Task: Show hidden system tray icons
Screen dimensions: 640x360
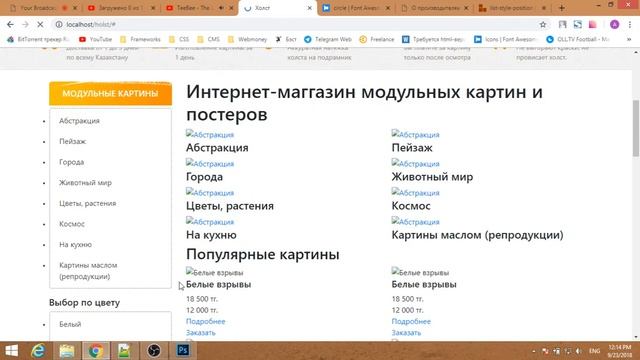Action: click(533, 351)
